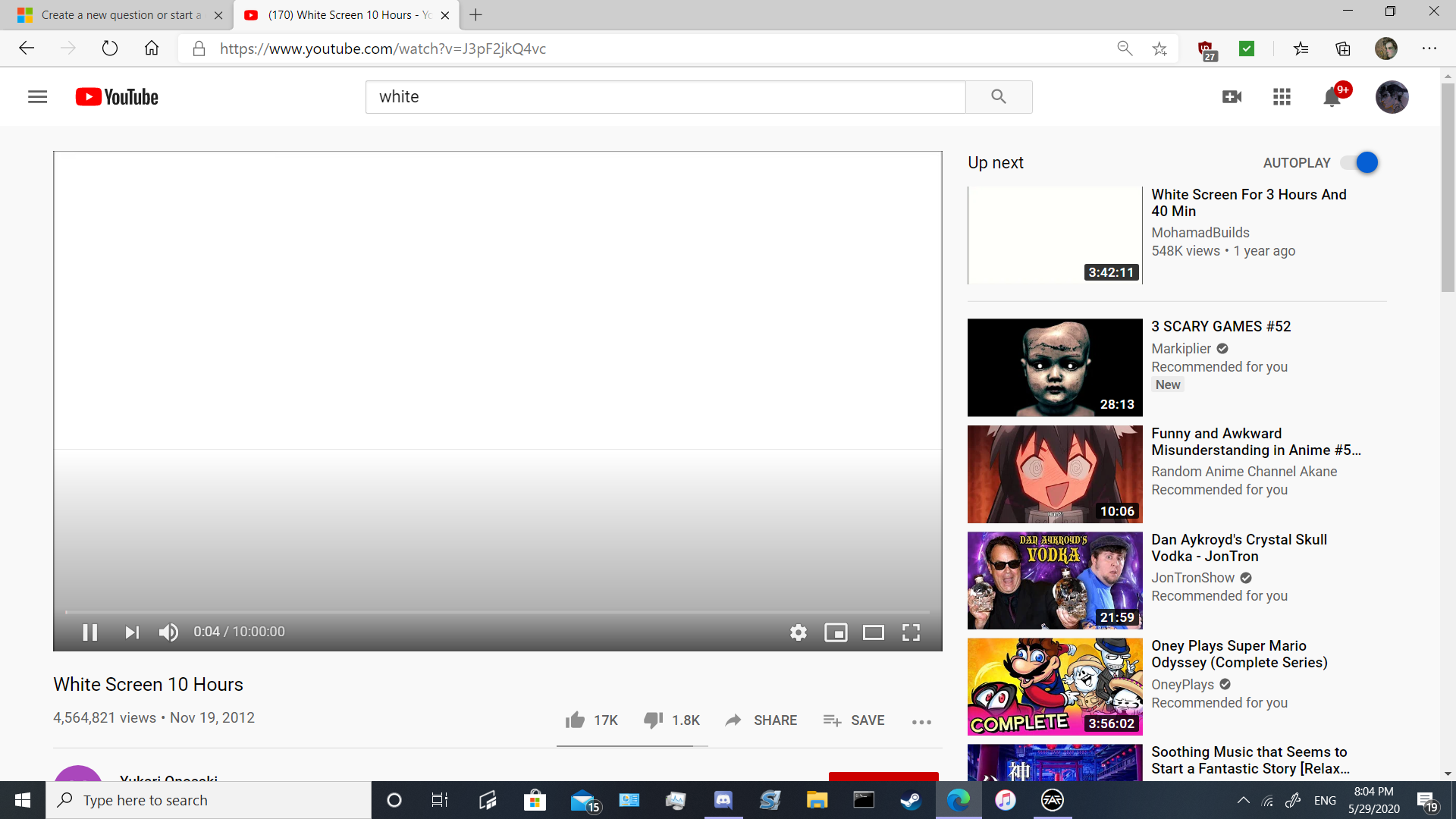Open Dan Aykroyd's Crystal Skull Vodka thumbnail
Screen dimensions: 1456x819
[1055, 580]
